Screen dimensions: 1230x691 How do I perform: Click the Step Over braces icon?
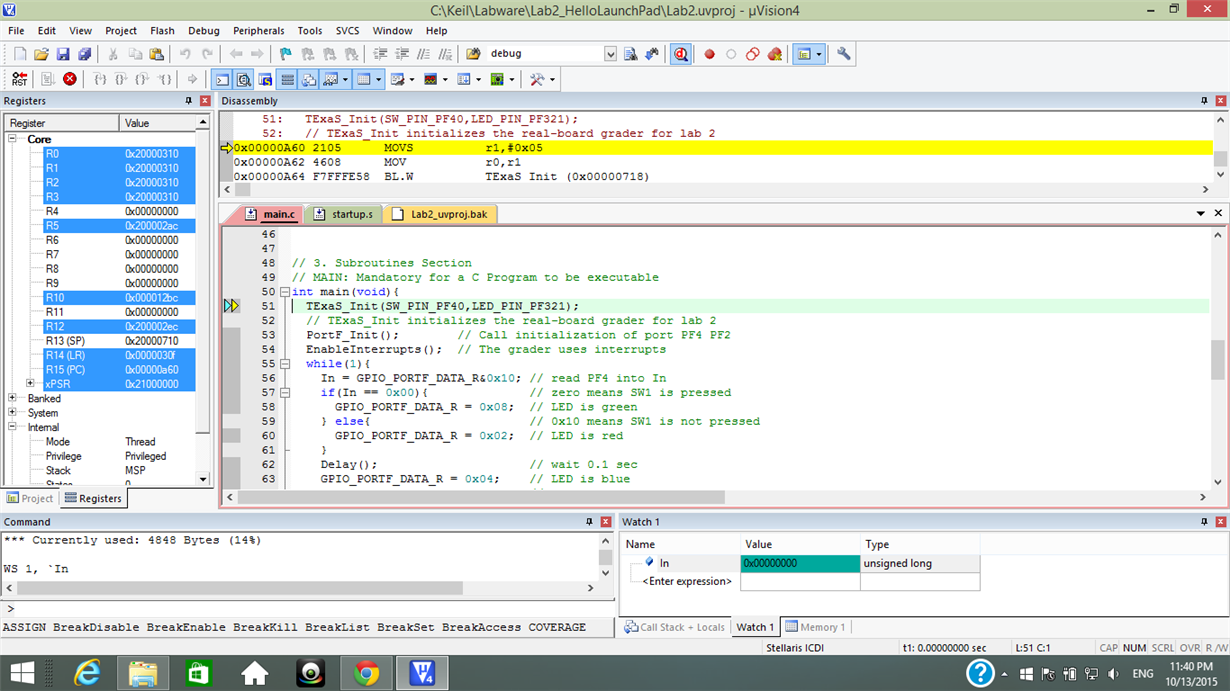[121, 79]
